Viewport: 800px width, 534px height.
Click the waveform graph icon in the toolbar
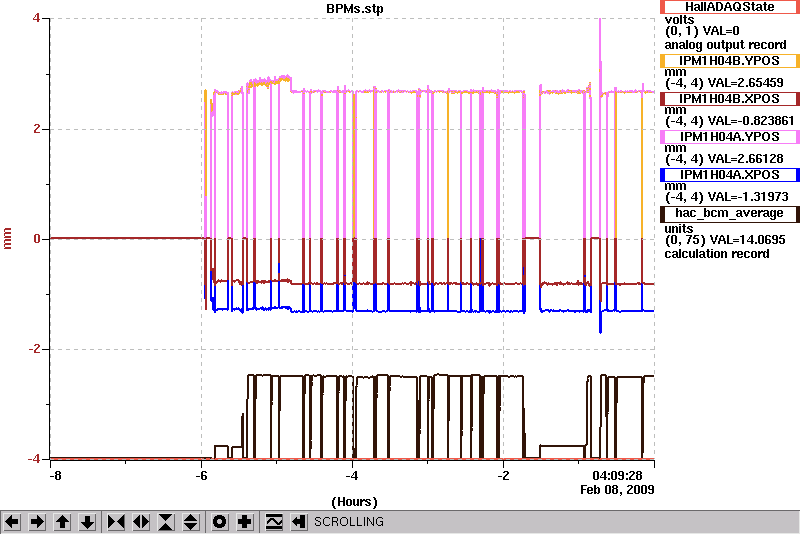point(274,522)
